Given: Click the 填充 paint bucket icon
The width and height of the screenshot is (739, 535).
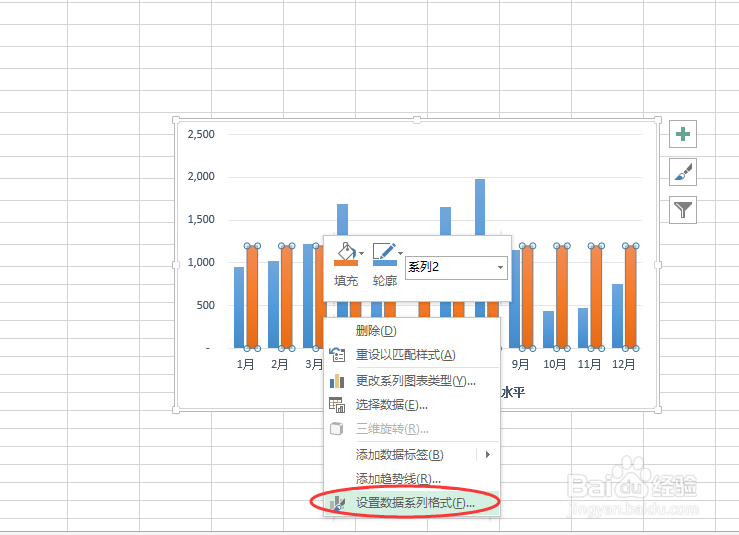Looking at the screenshot, I should pos(346,254).
